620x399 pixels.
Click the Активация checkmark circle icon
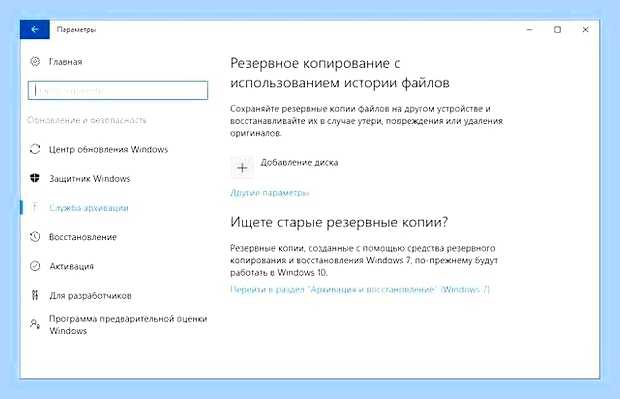35,266
